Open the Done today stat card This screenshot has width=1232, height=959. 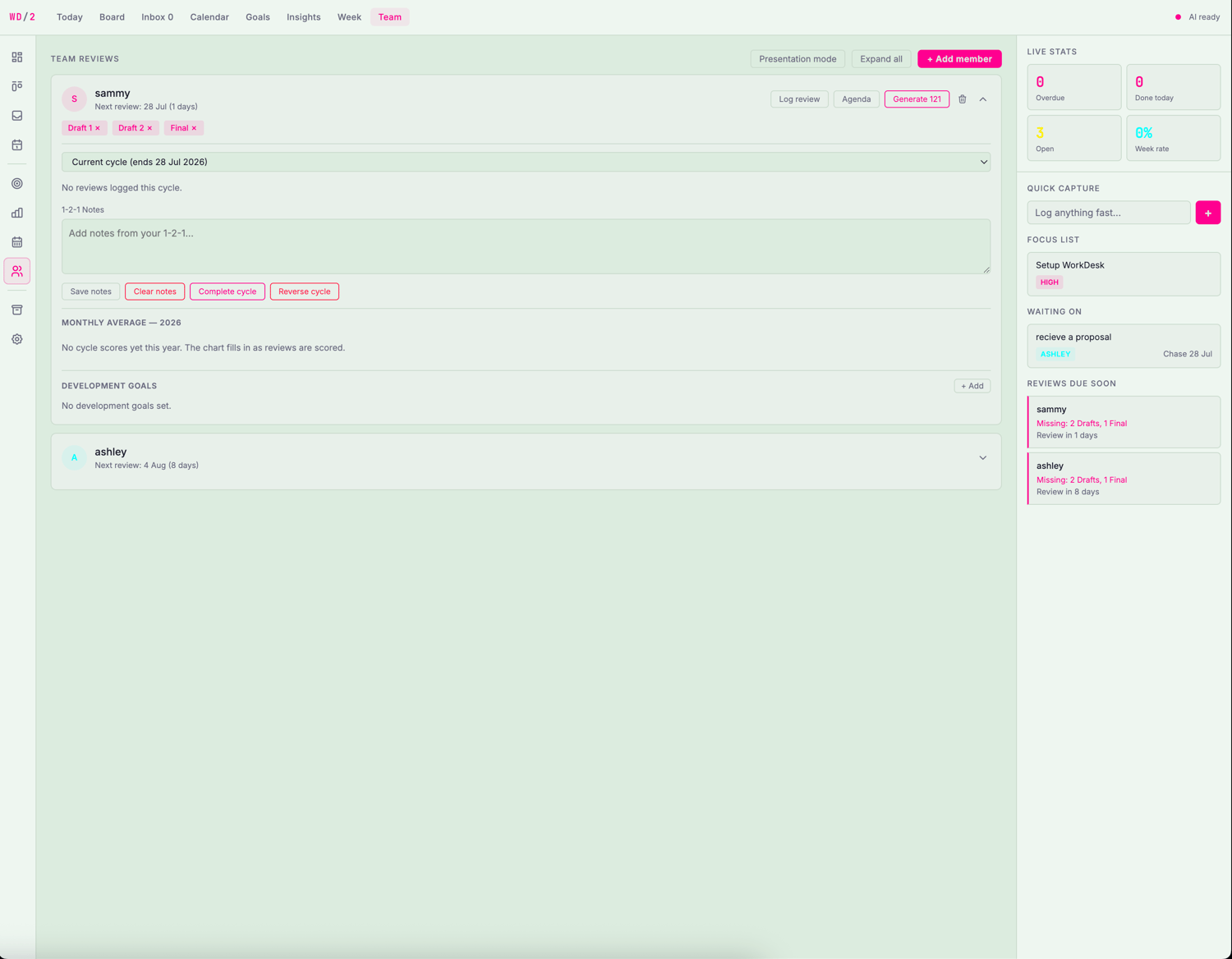pos(1174,87)
